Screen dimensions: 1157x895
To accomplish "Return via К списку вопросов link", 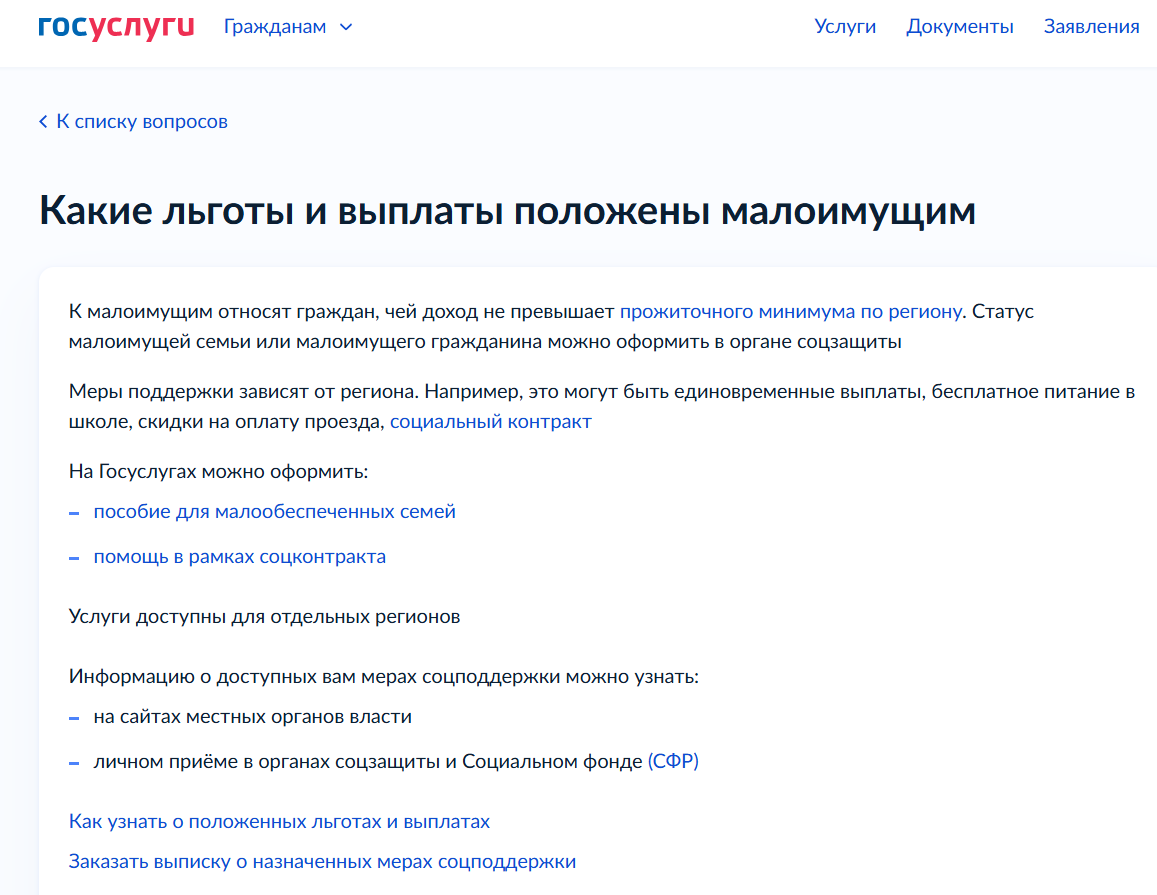I will pos(141,122).
